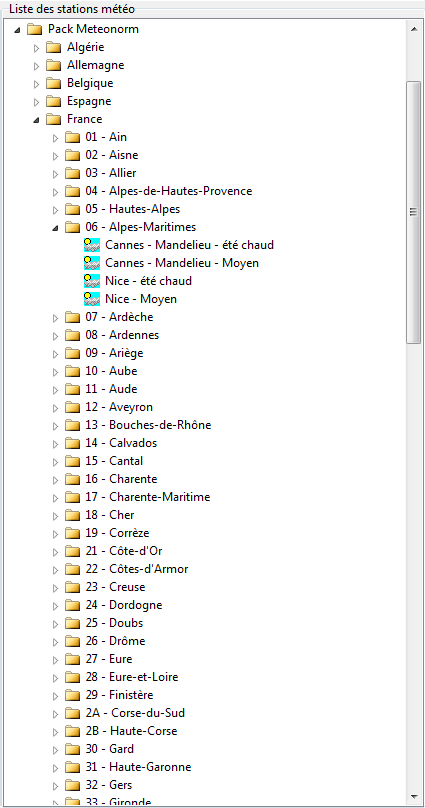Choose the Nice - Moyen station icon
The height and width of the screenshot is (808, 425).
(92, 299)
